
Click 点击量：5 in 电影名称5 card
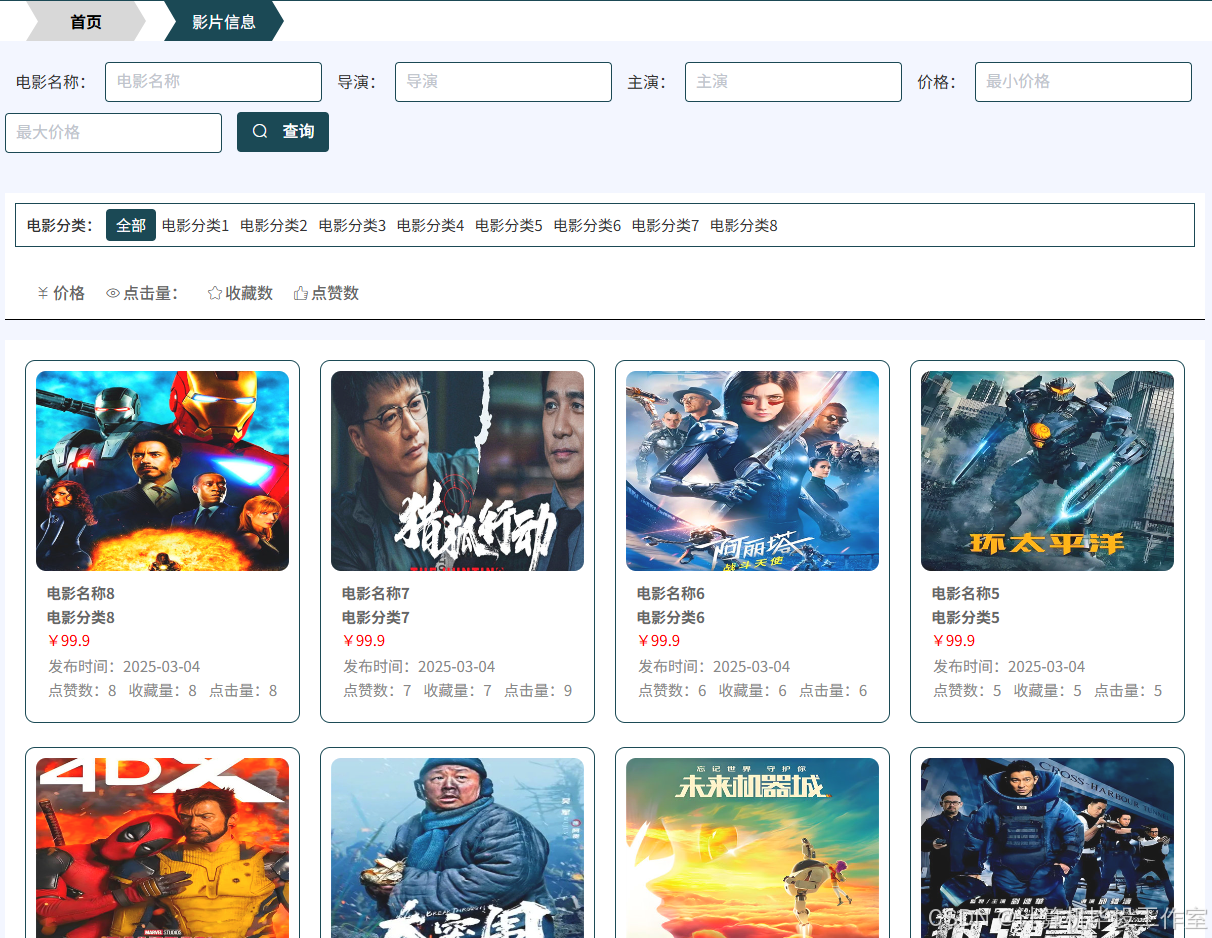click(x=1128, y=691)
